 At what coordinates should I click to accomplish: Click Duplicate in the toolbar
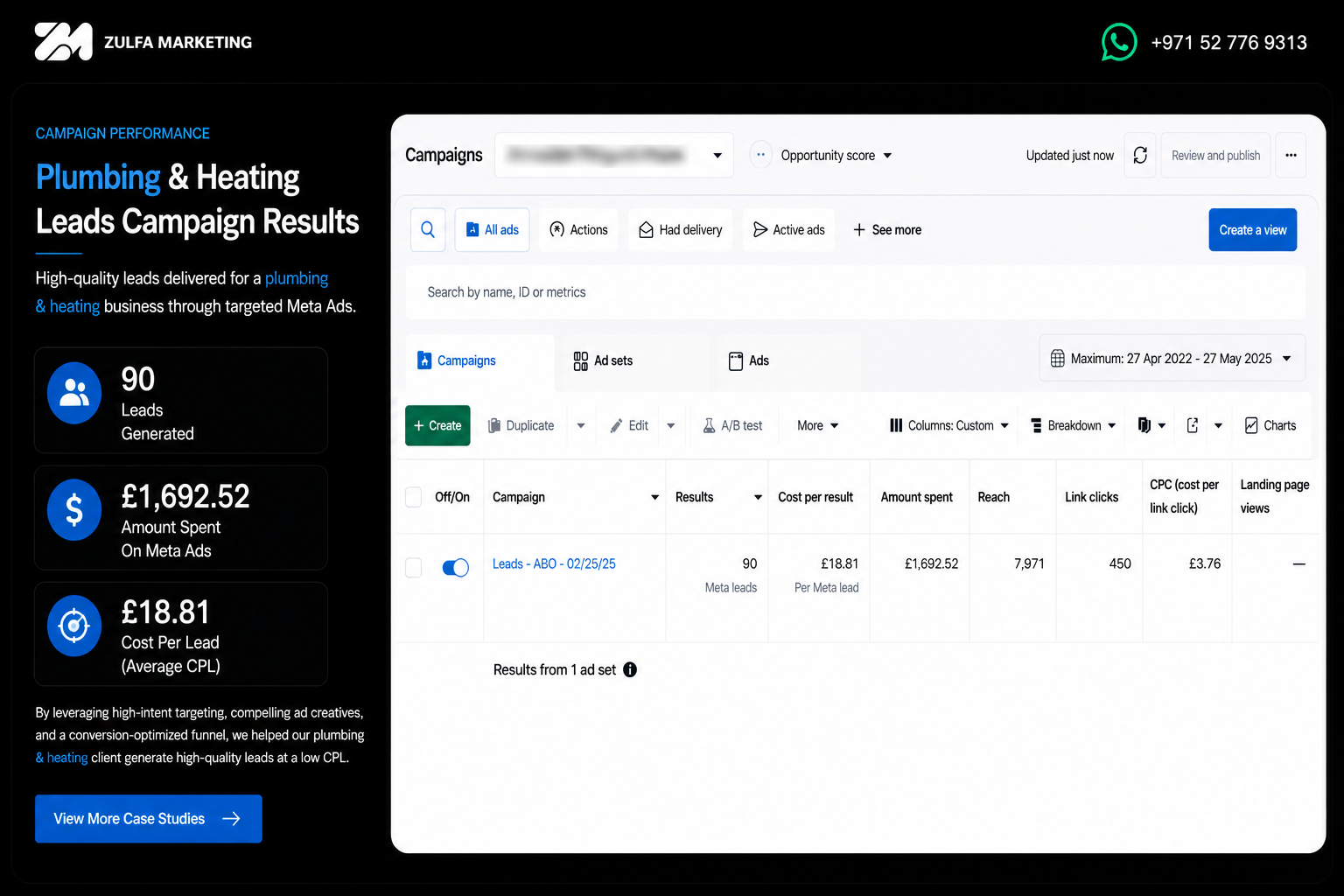tap(521, 425)
